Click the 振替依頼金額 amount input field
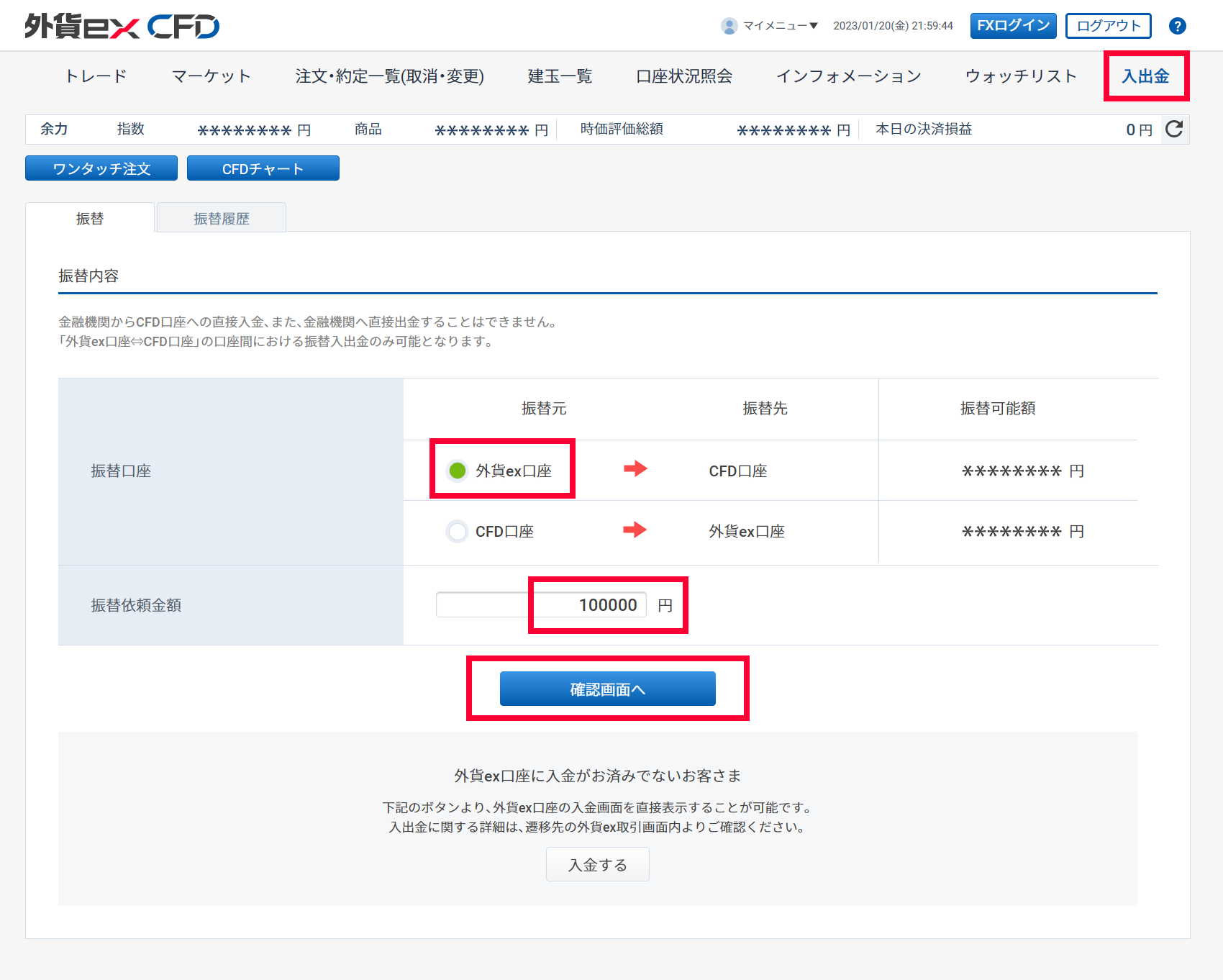Screen dimensions: 1223x980 pyautogui.click(x=541, y=605)
